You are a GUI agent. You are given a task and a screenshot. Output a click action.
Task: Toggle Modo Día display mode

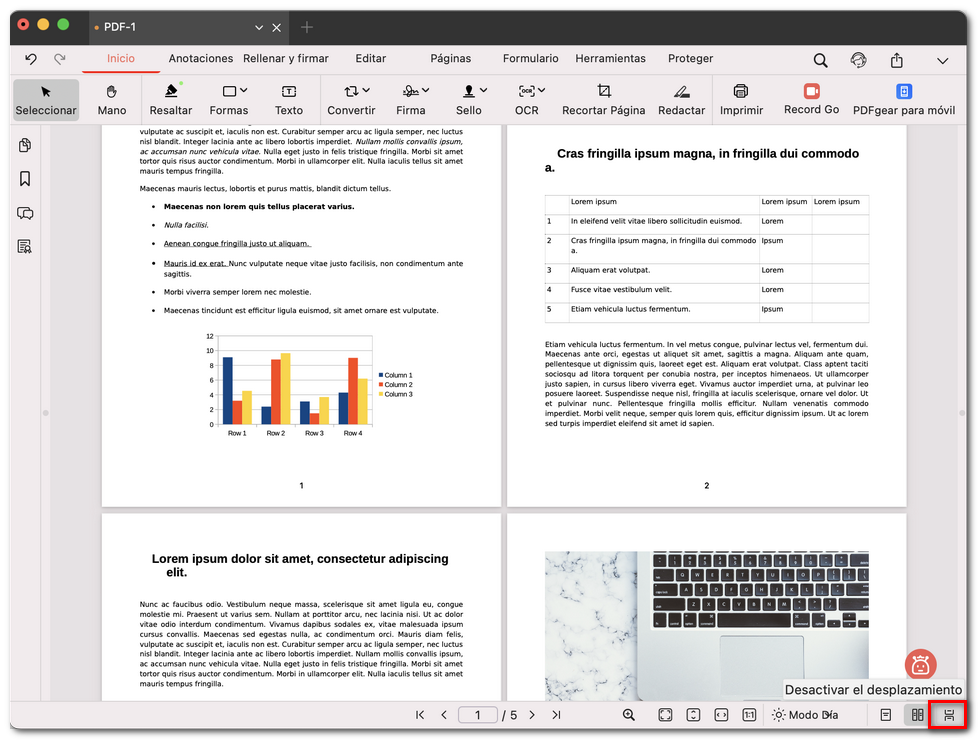(805, 715)
